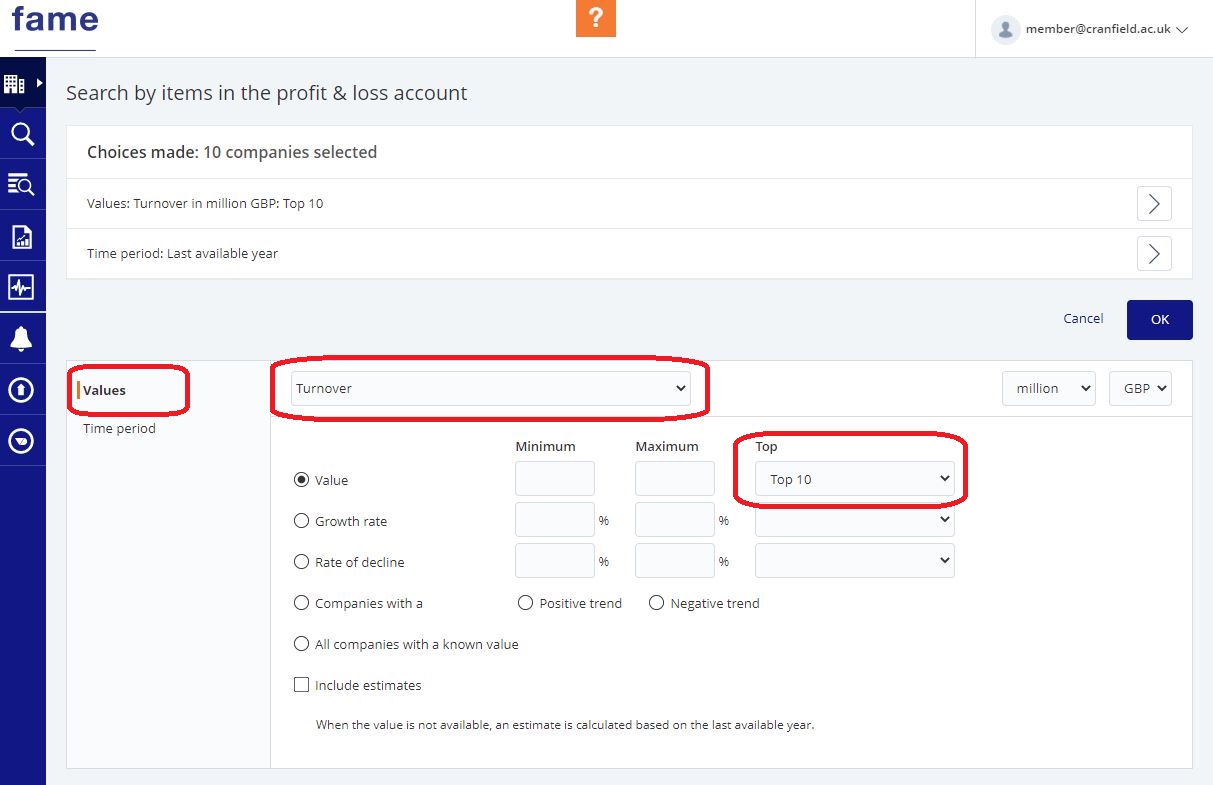Open the Turnover item dropdown

[x=490, y=388]
